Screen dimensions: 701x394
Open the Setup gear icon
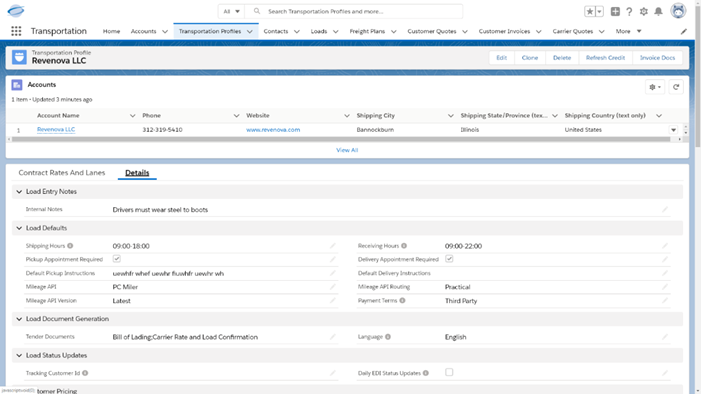(644, 12)
